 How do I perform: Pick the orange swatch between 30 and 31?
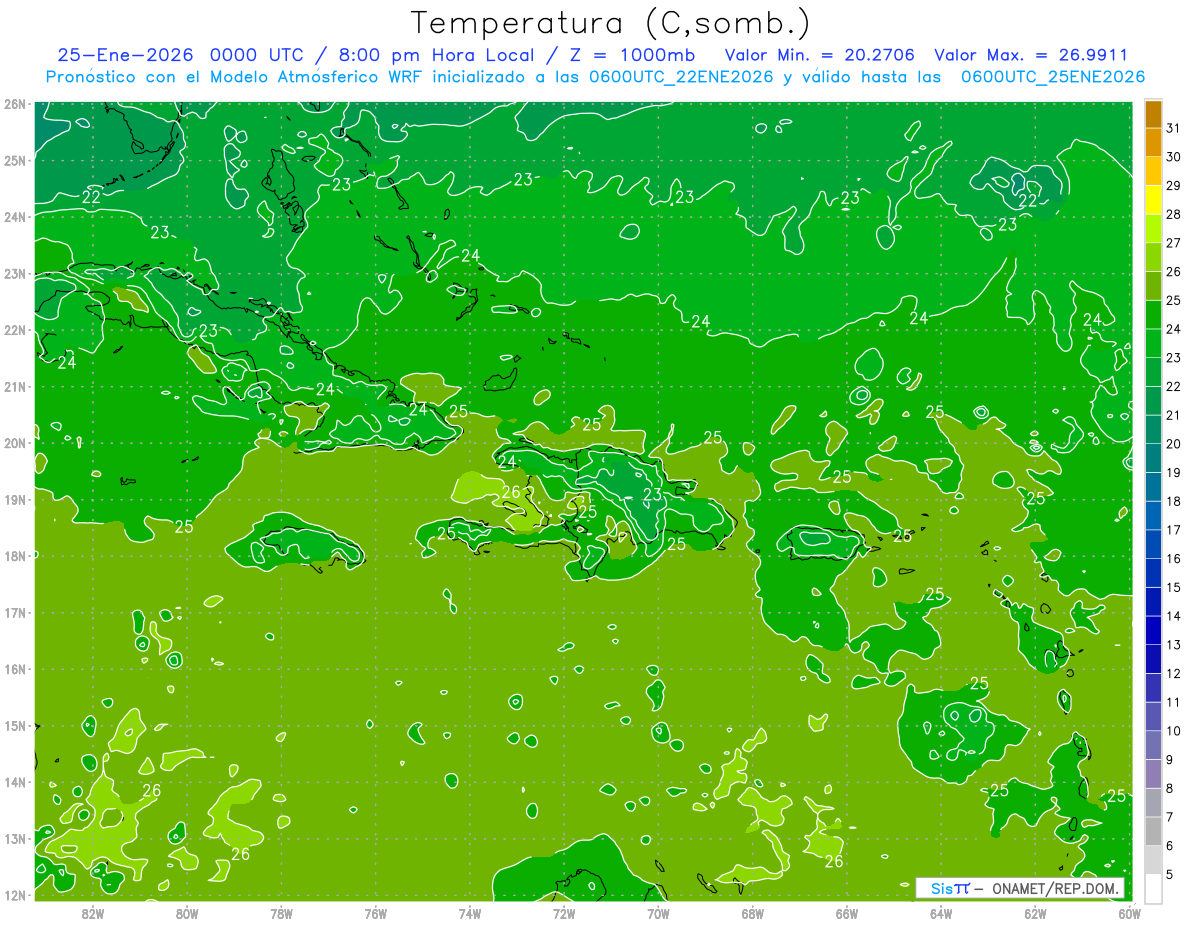click(x=1153, y=143)
